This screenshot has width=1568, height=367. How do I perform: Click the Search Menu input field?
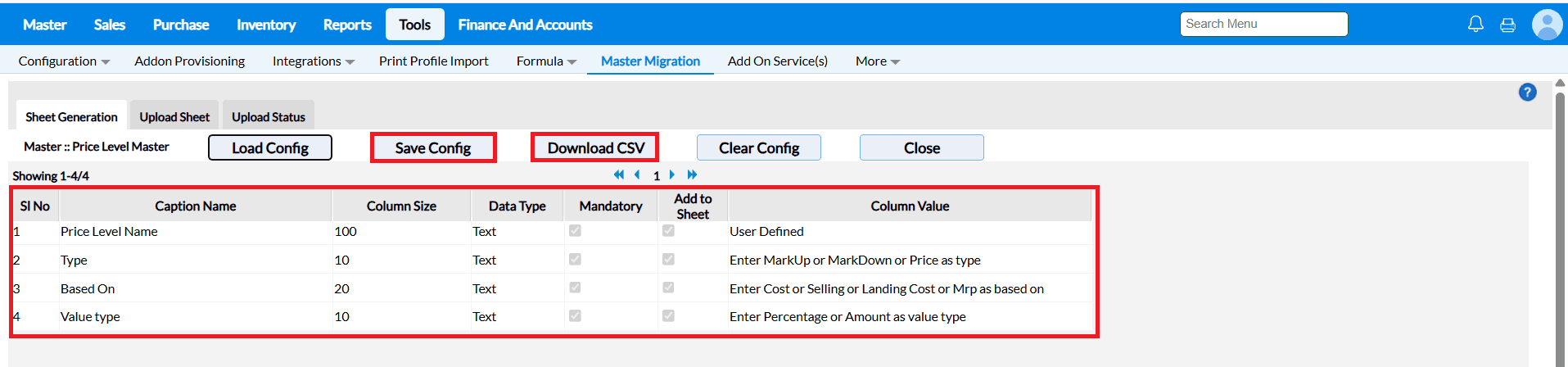[x=1263, y=24]
